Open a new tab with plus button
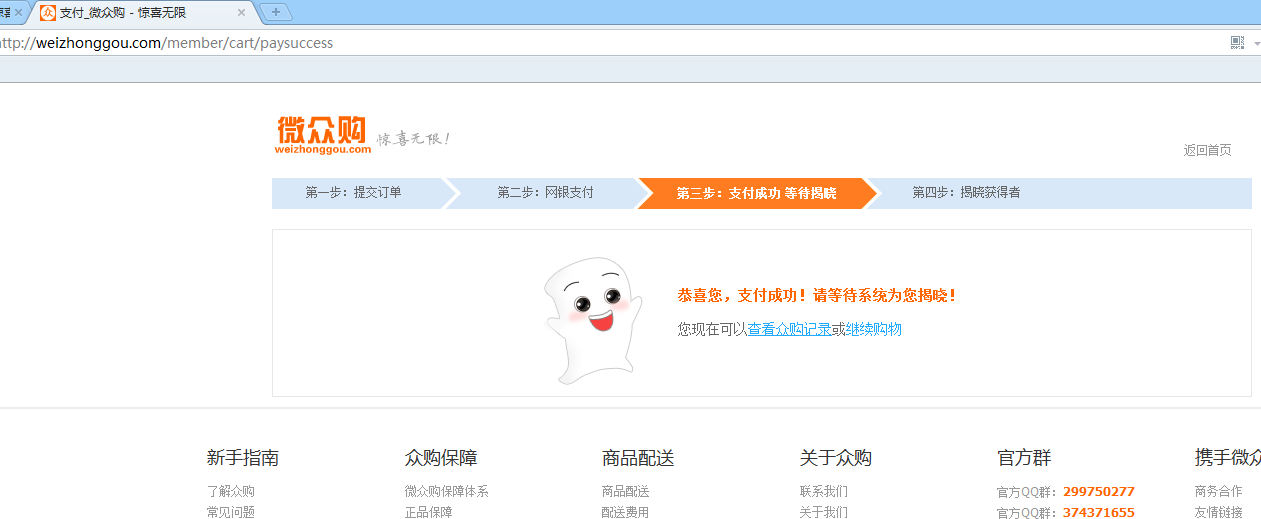1261x519 pixels. (275, 13)
